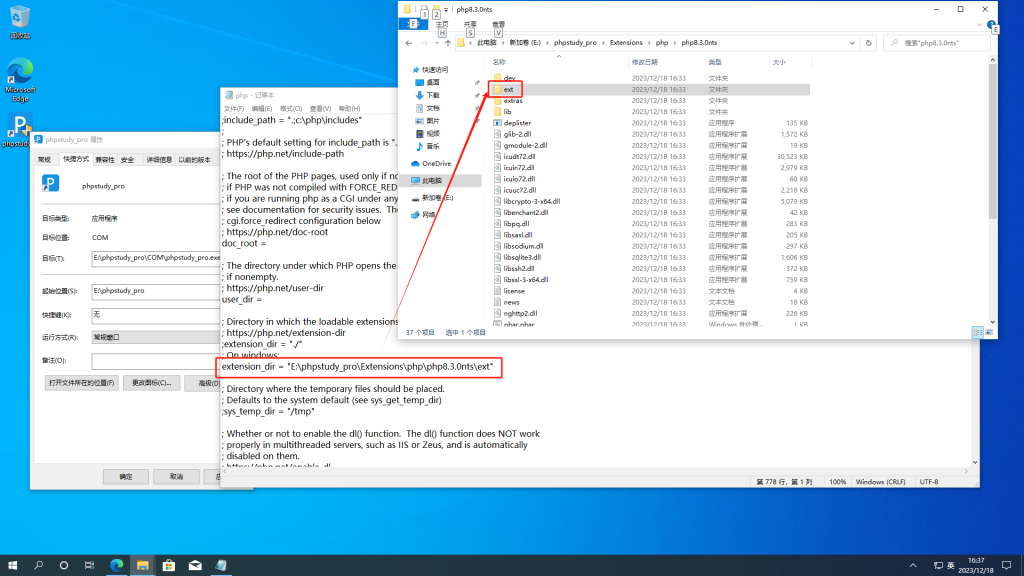Open Recycle Bin on desktop

20,22
